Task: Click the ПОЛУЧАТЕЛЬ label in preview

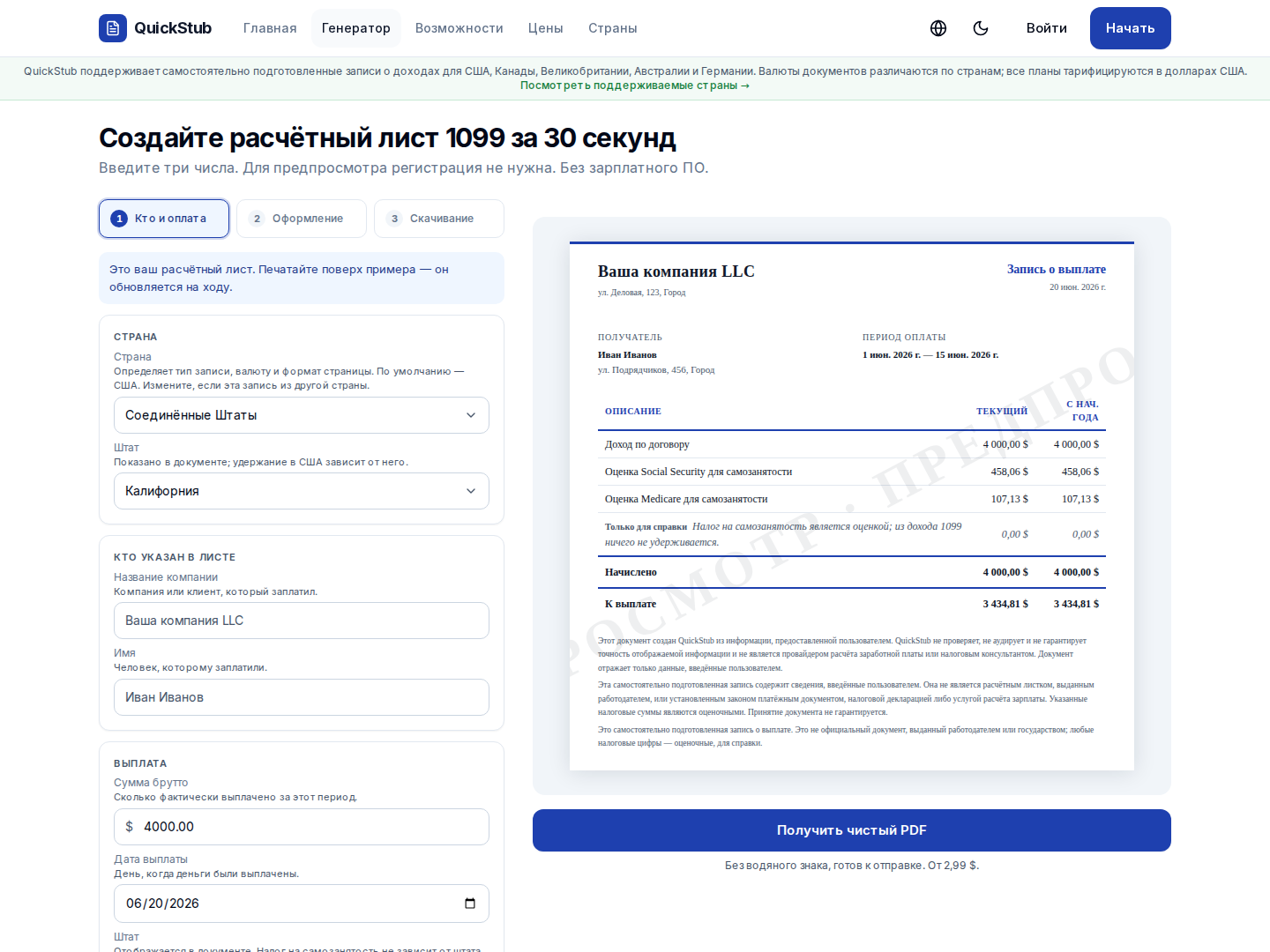Action: point(630,338)
